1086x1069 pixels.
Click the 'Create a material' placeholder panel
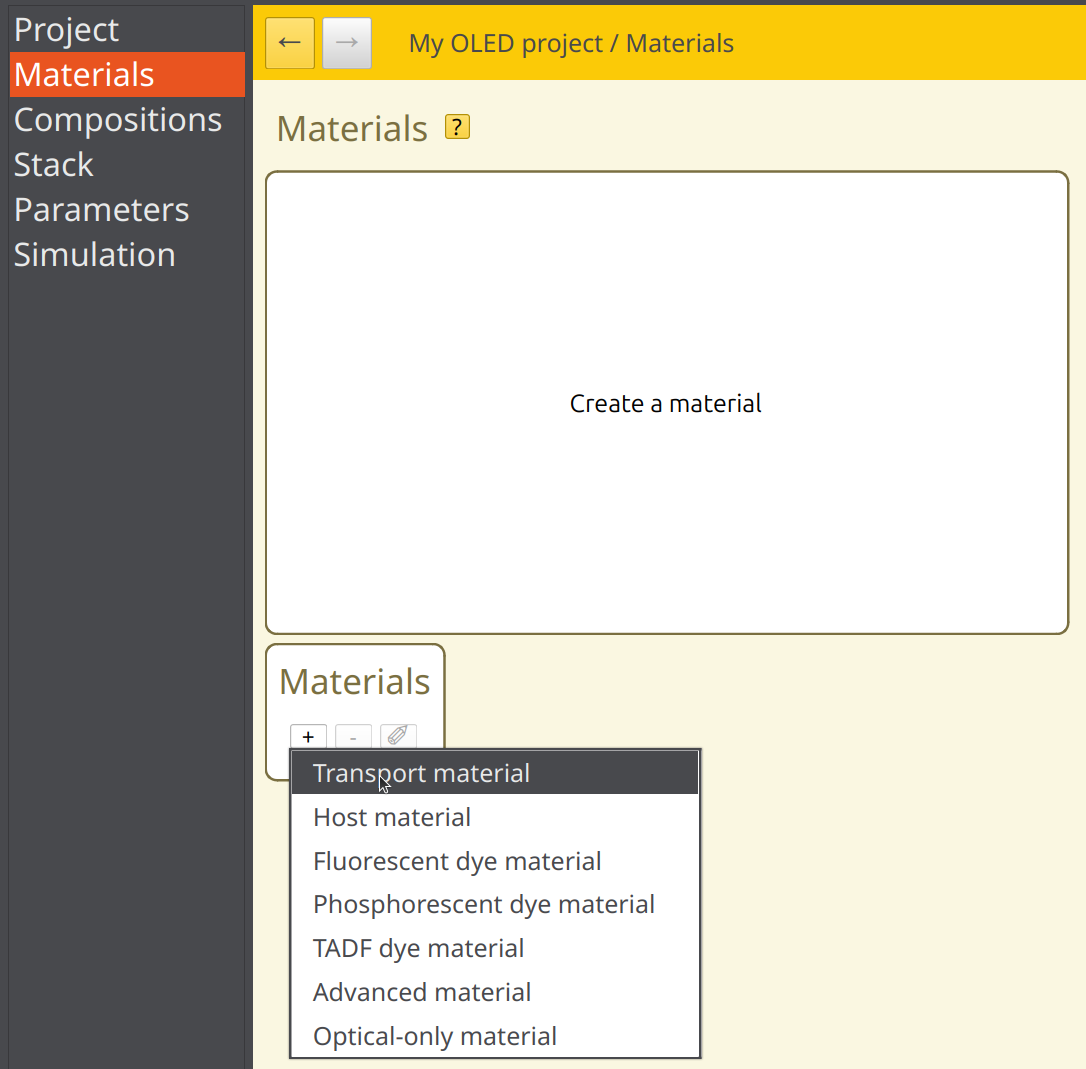tap(666, 403)
